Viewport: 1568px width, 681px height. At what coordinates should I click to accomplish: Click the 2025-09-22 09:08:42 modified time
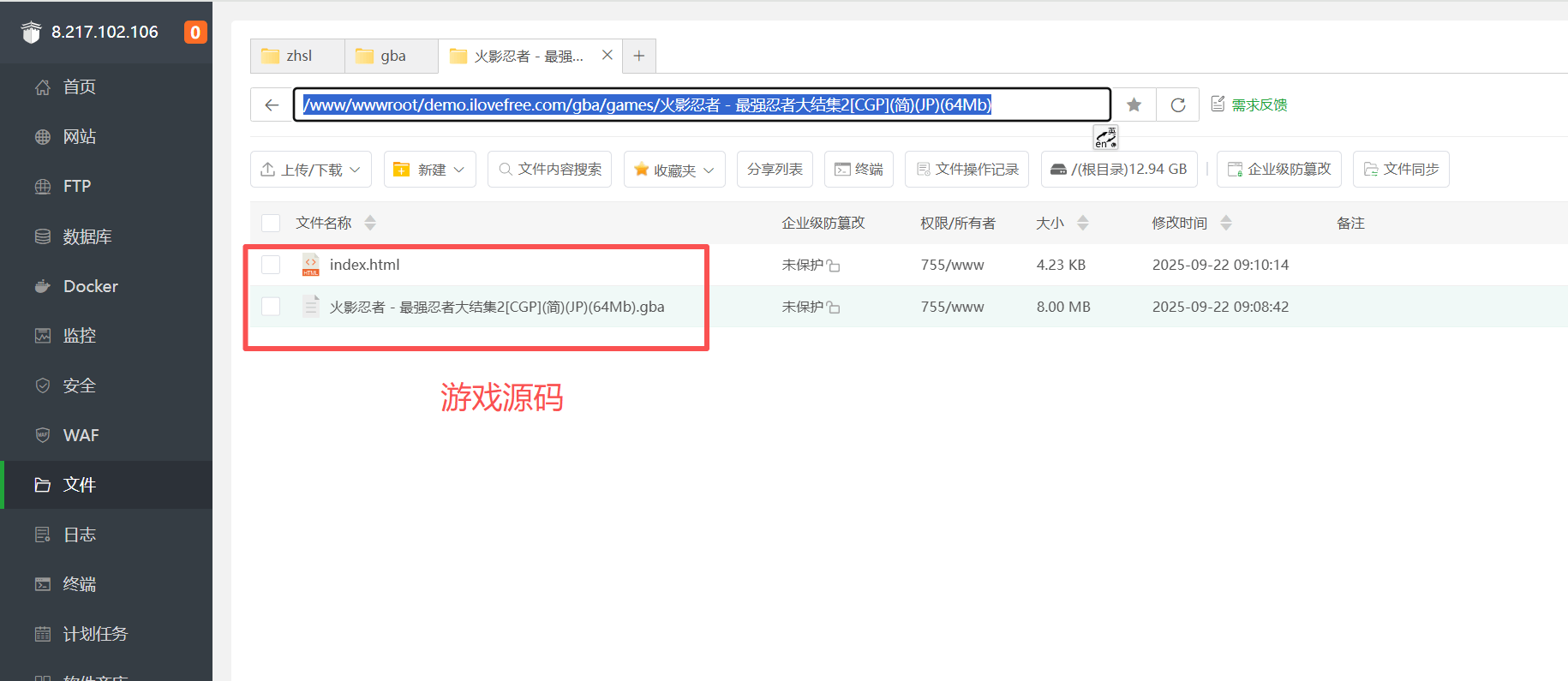pyautogui.click(x=1220, y=308)
